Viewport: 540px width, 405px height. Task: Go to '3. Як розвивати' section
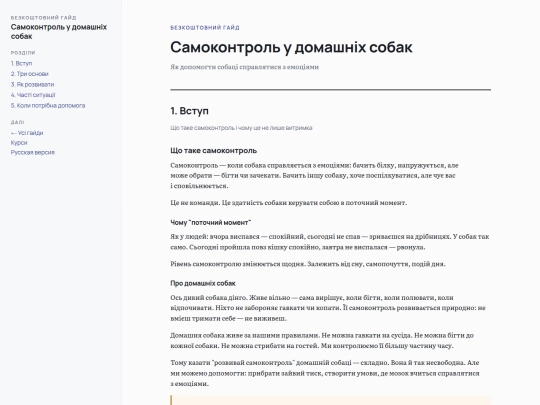(x=32, y=84)
